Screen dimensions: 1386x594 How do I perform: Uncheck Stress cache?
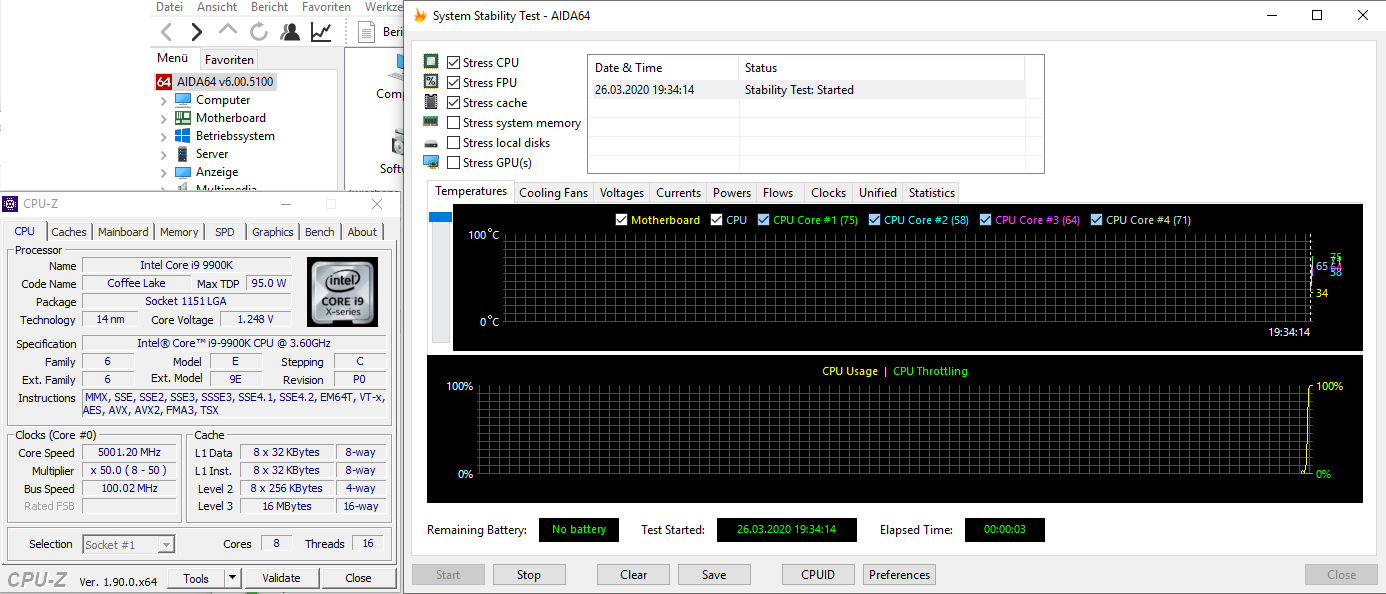[x=454, y=102]
